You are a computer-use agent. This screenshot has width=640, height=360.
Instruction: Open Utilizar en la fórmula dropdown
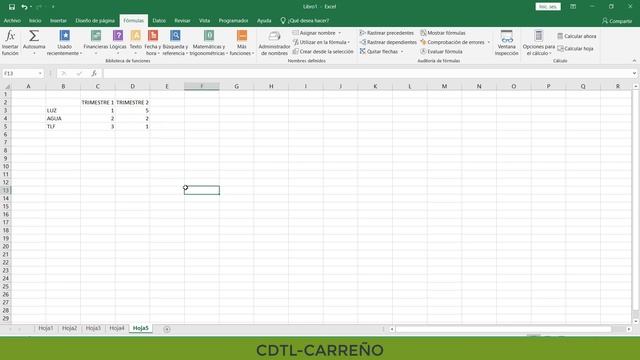321,42
